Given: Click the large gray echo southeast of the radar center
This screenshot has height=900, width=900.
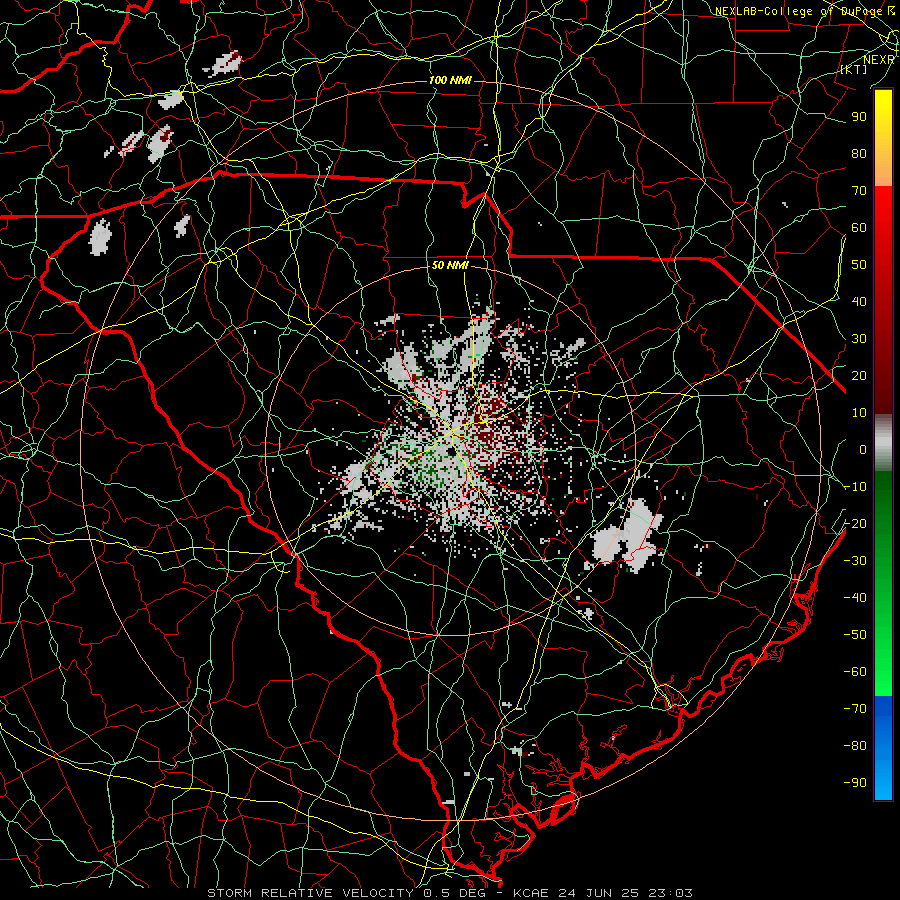Looking at the screenshot, I should tap(629, 537).
